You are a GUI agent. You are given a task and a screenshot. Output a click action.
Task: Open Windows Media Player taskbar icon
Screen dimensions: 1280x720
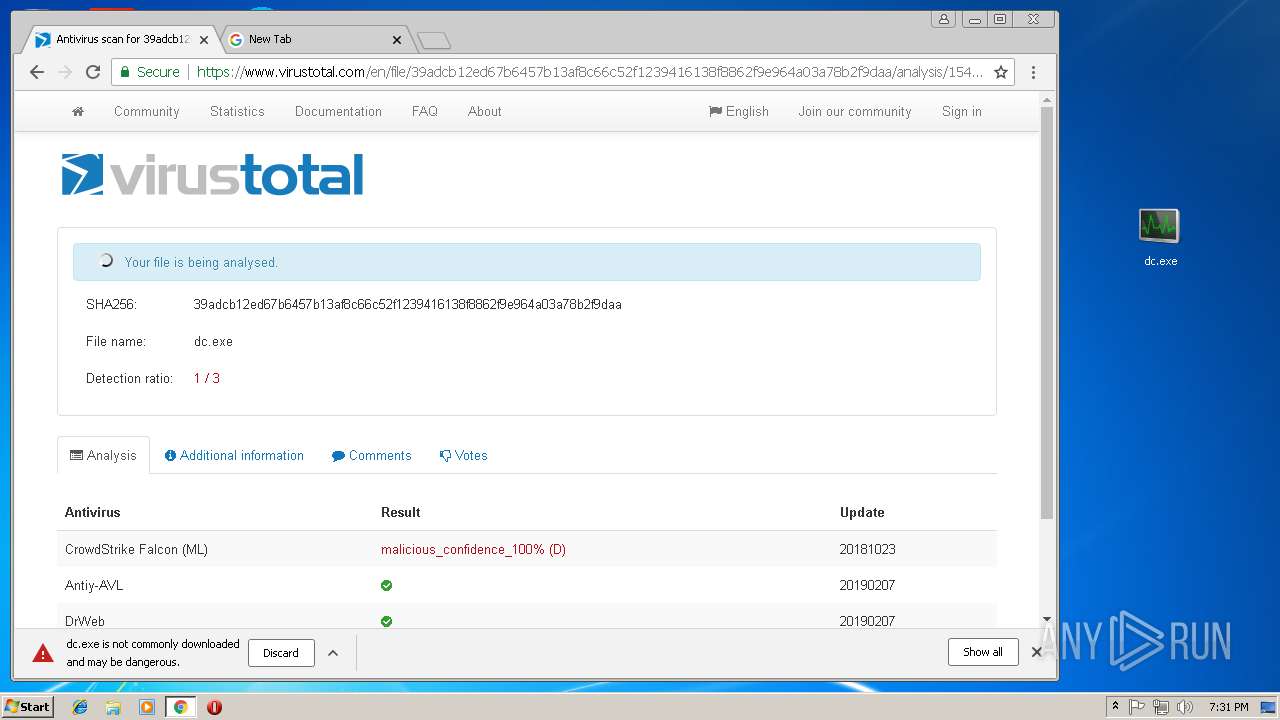tap(147, 707)
